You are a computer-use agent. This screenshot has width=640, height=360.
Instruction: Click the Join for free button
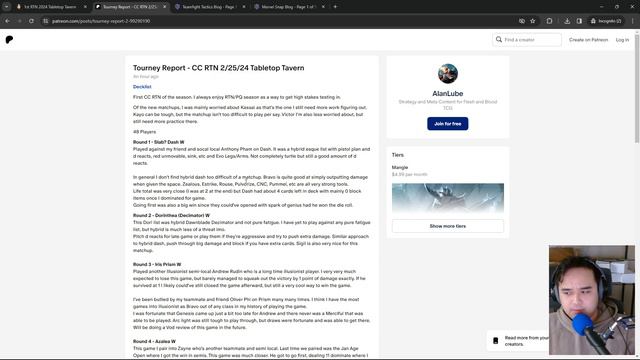(x=448, y=124)
